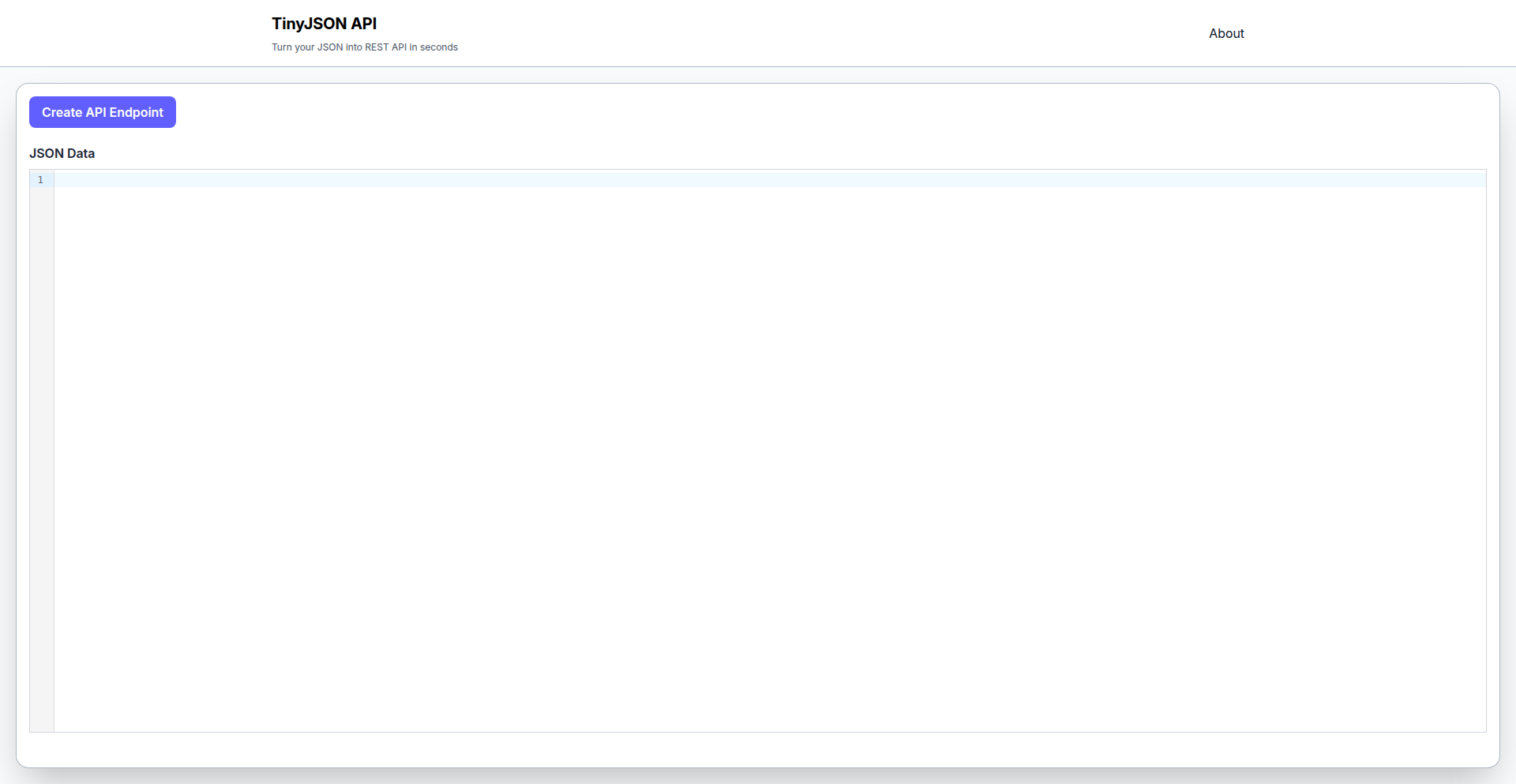Click line number 1 in the editor

(x=40, y=180)
